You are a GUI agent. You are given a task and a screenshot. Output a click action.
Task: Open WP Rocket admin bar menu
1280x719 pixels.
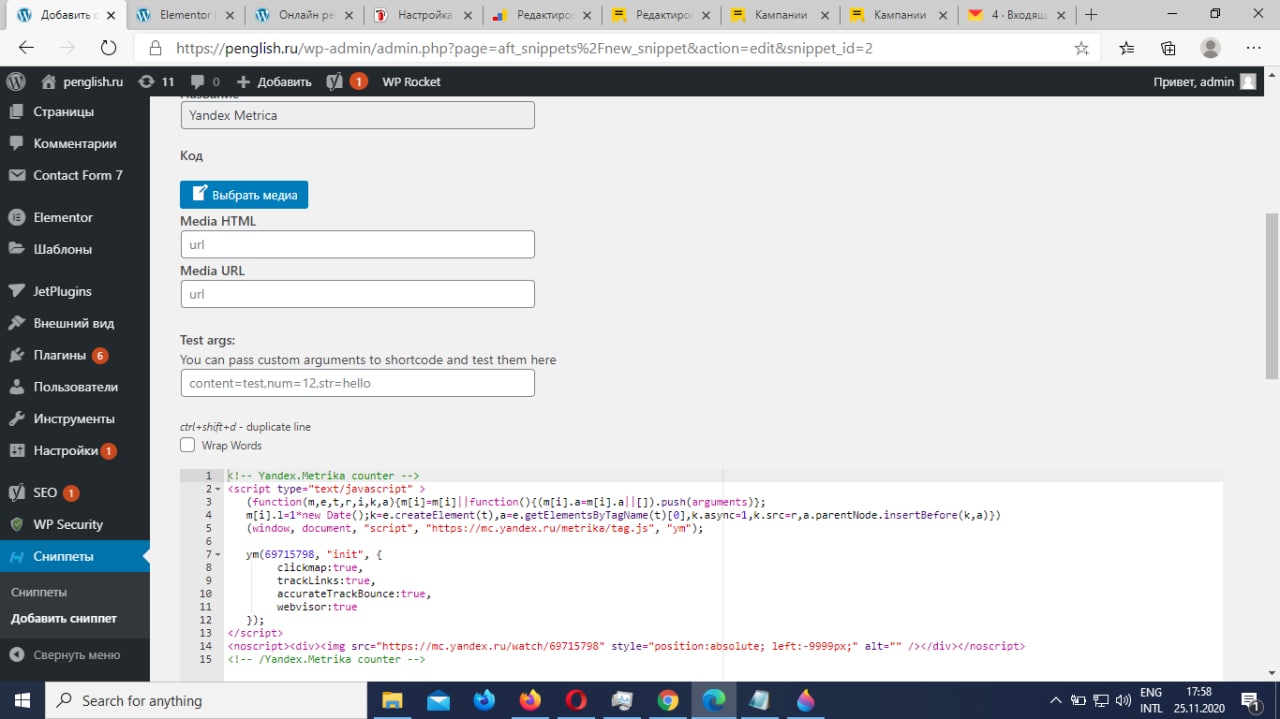tap(411, 82)
